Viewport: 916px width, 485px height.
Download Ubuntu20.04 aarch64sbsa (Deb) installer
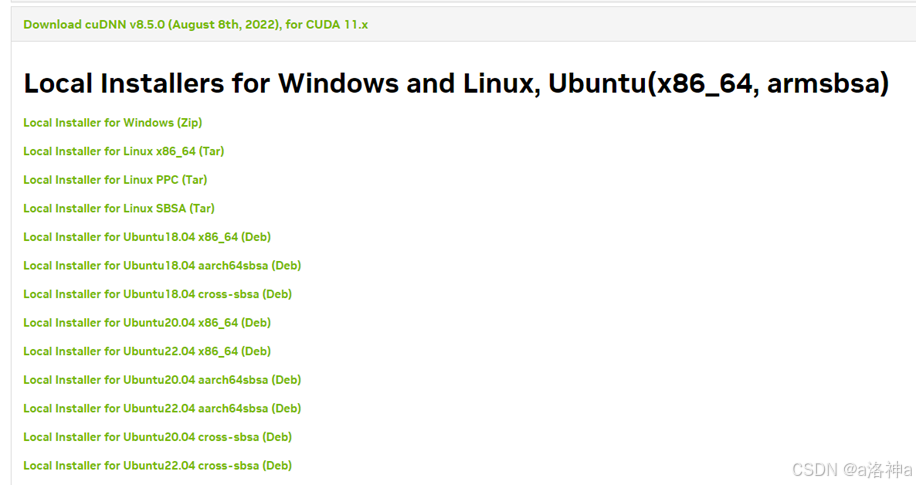[162, 380]
